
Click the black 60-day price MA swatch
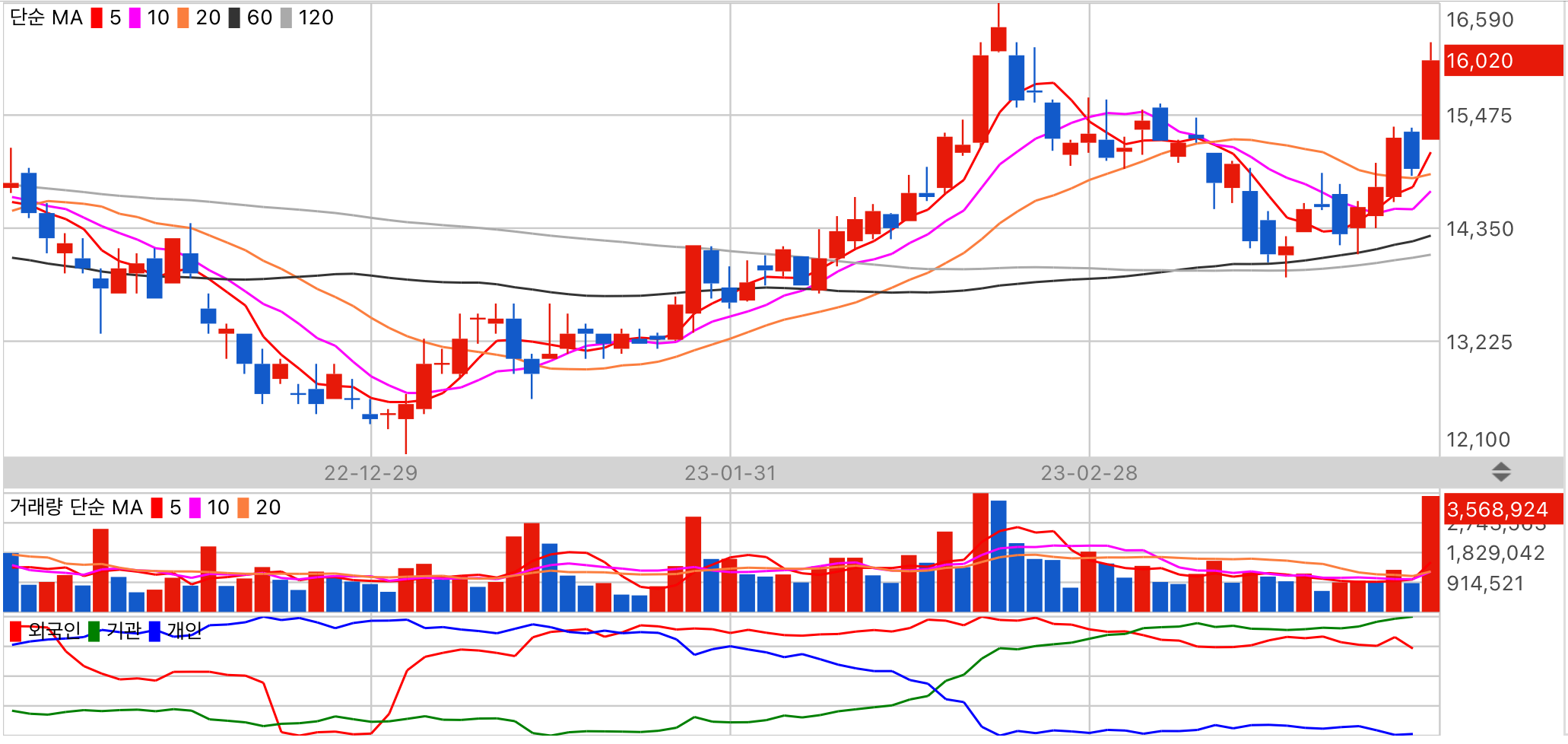pos(234,18)
